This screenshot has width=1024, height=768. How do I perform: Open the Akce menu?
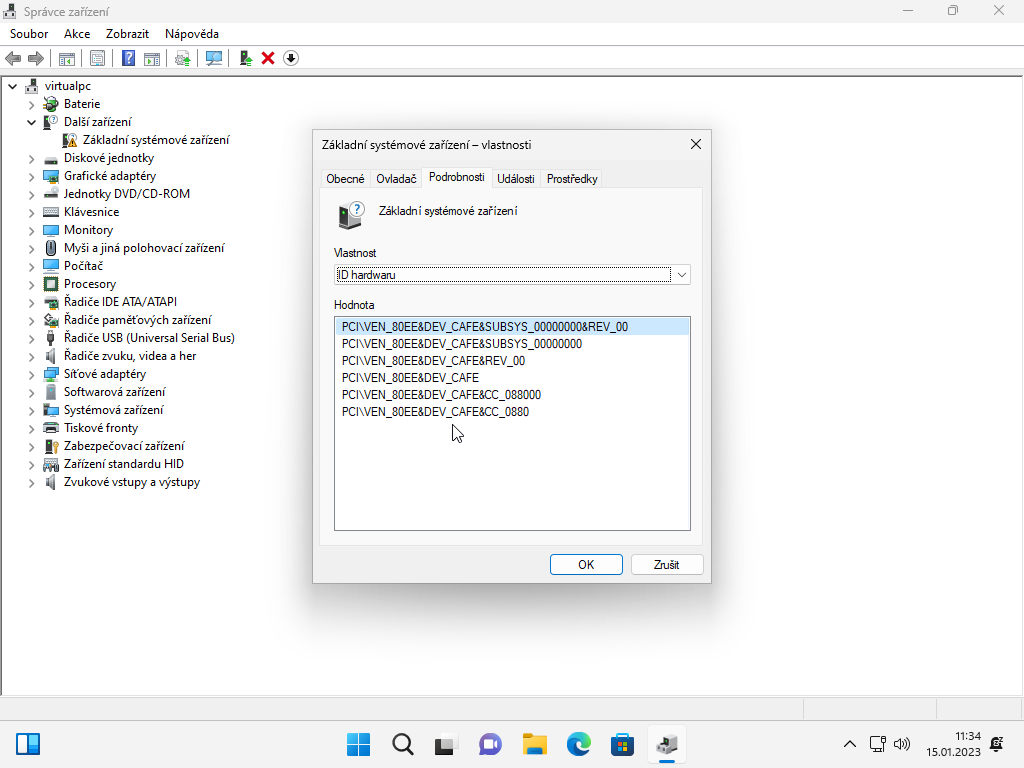click(77, 34)
